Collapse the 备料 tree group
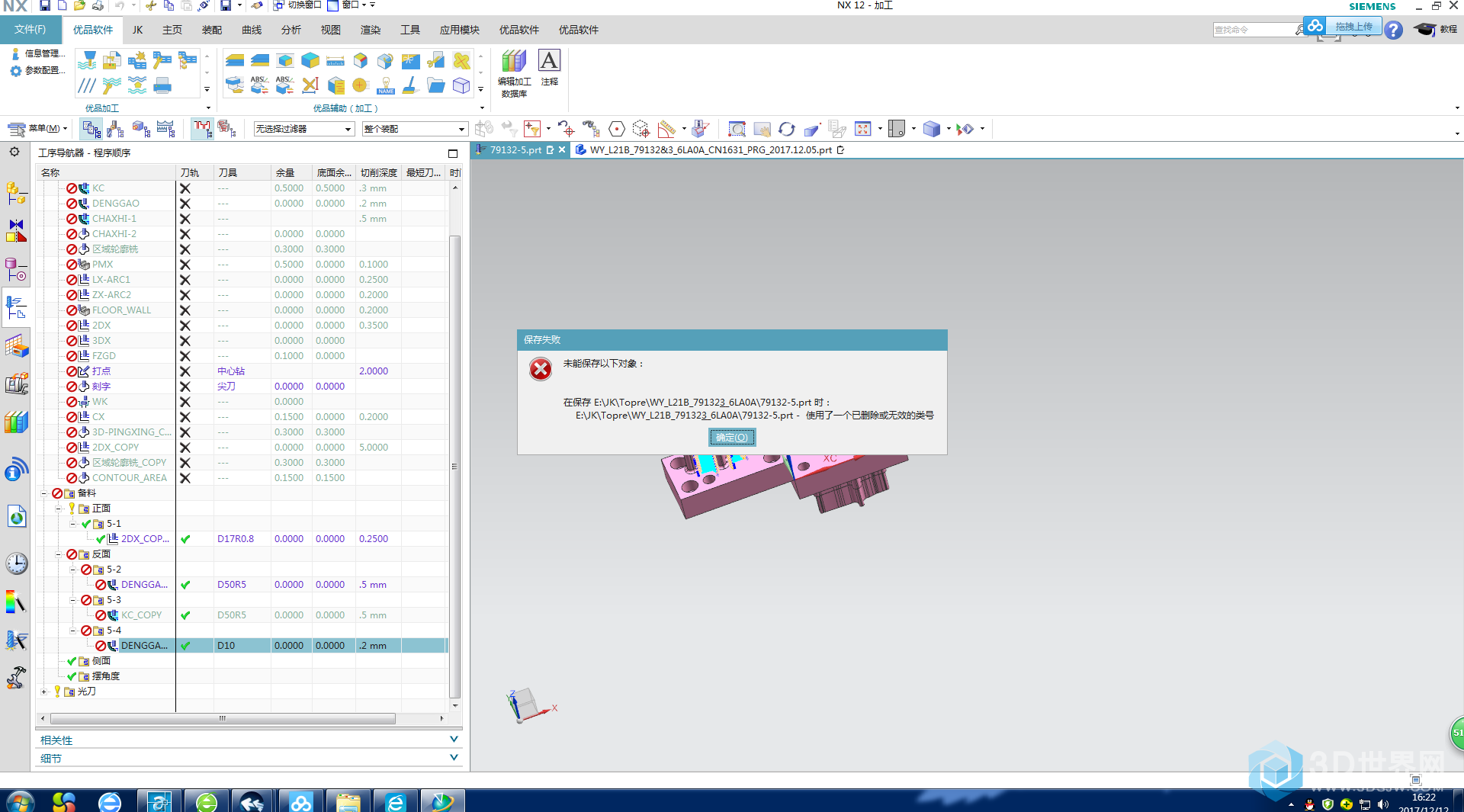The height and width of the screenshot is (812, 1464). click(x=43, y=493)
